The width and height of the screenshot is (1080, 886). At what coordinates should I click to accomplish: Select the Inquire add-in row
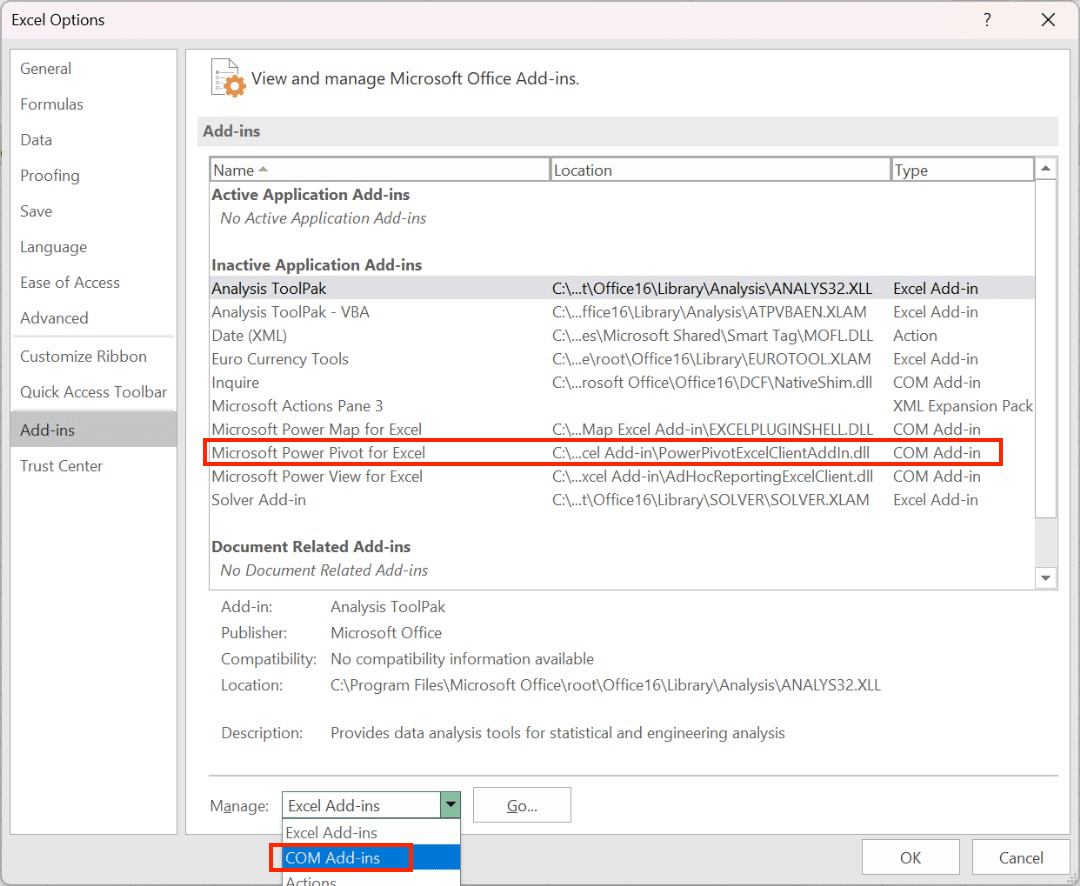pyautogui.click(x=622, y=382)
